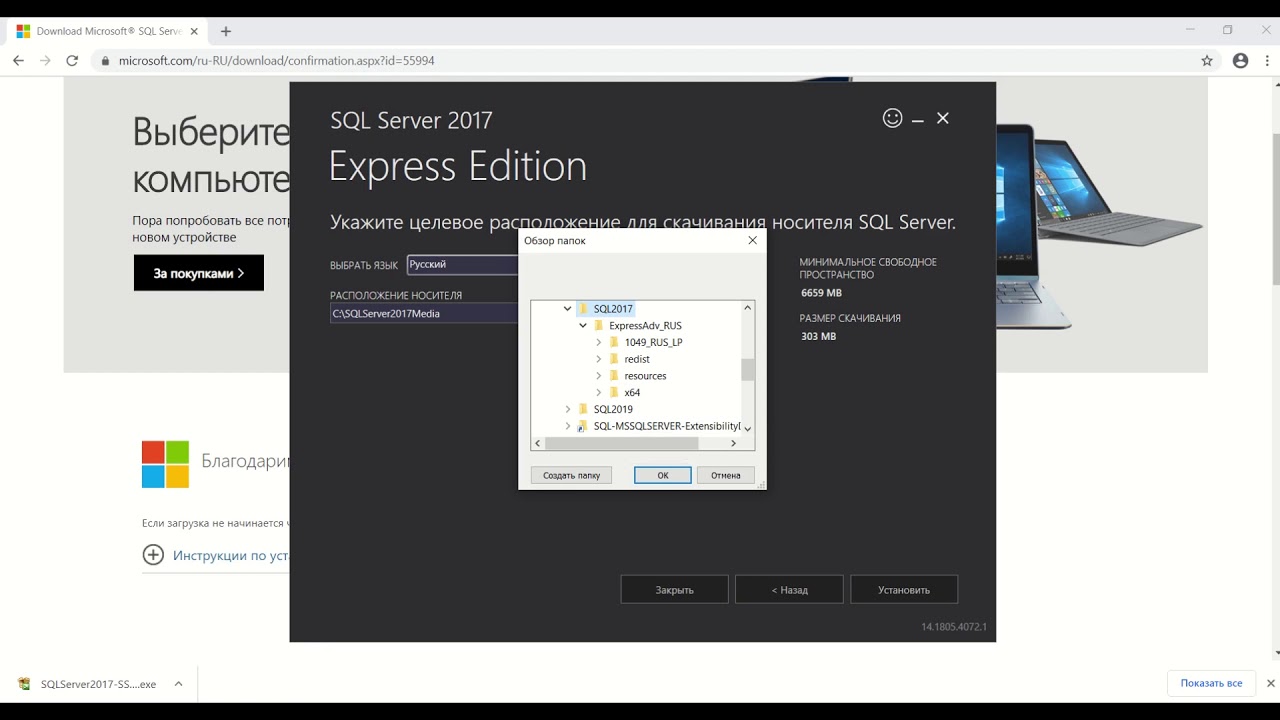Click the tree scroll-down arrow

point(747,429)
